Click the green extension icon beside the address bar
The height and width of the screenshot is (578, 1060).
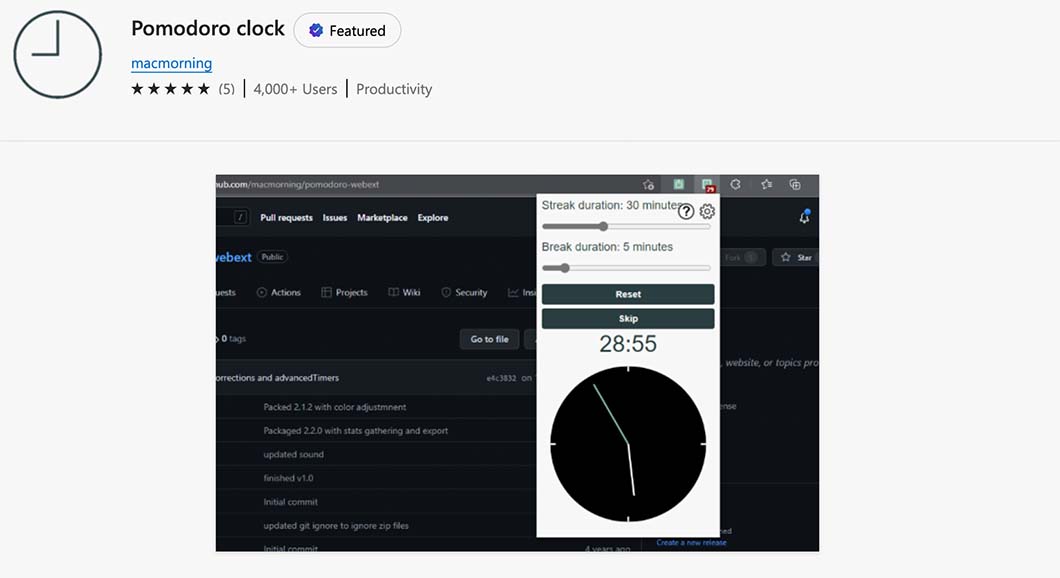[677, 184]
